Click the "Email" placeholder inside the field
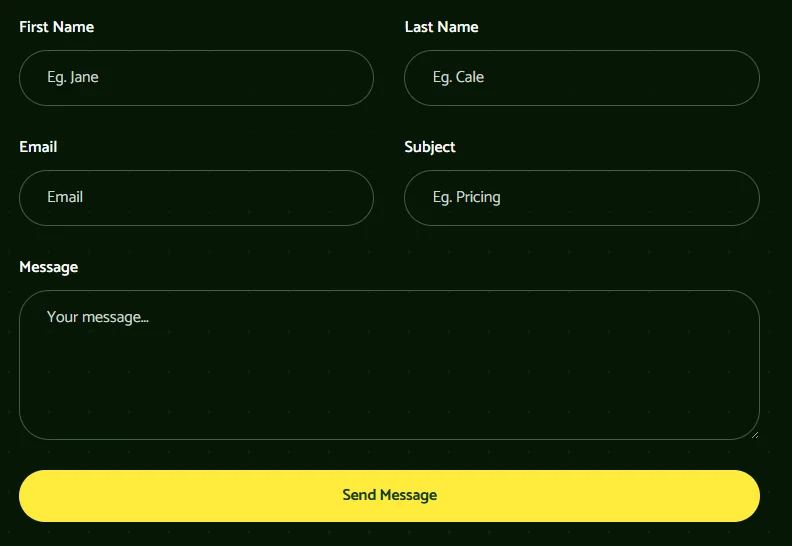 pyautogui.click(x=65, y=197)
